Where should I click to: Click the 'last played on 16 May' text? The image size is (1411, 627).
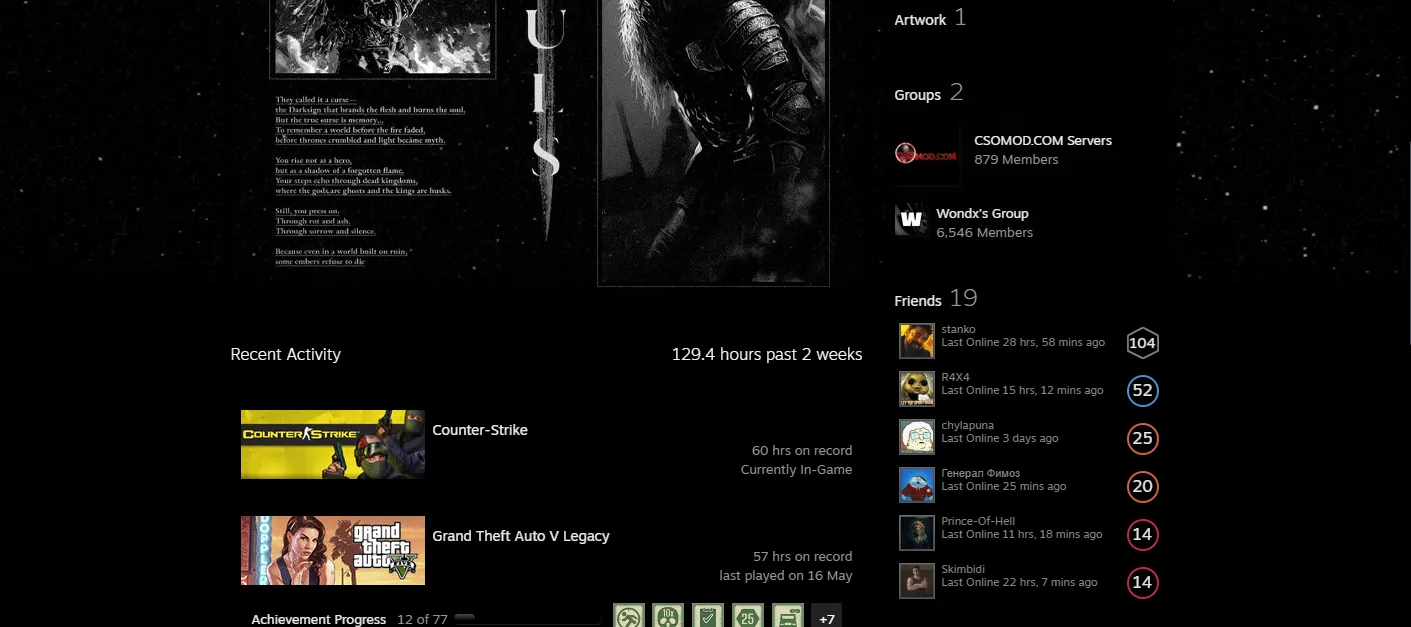[786, 576]
